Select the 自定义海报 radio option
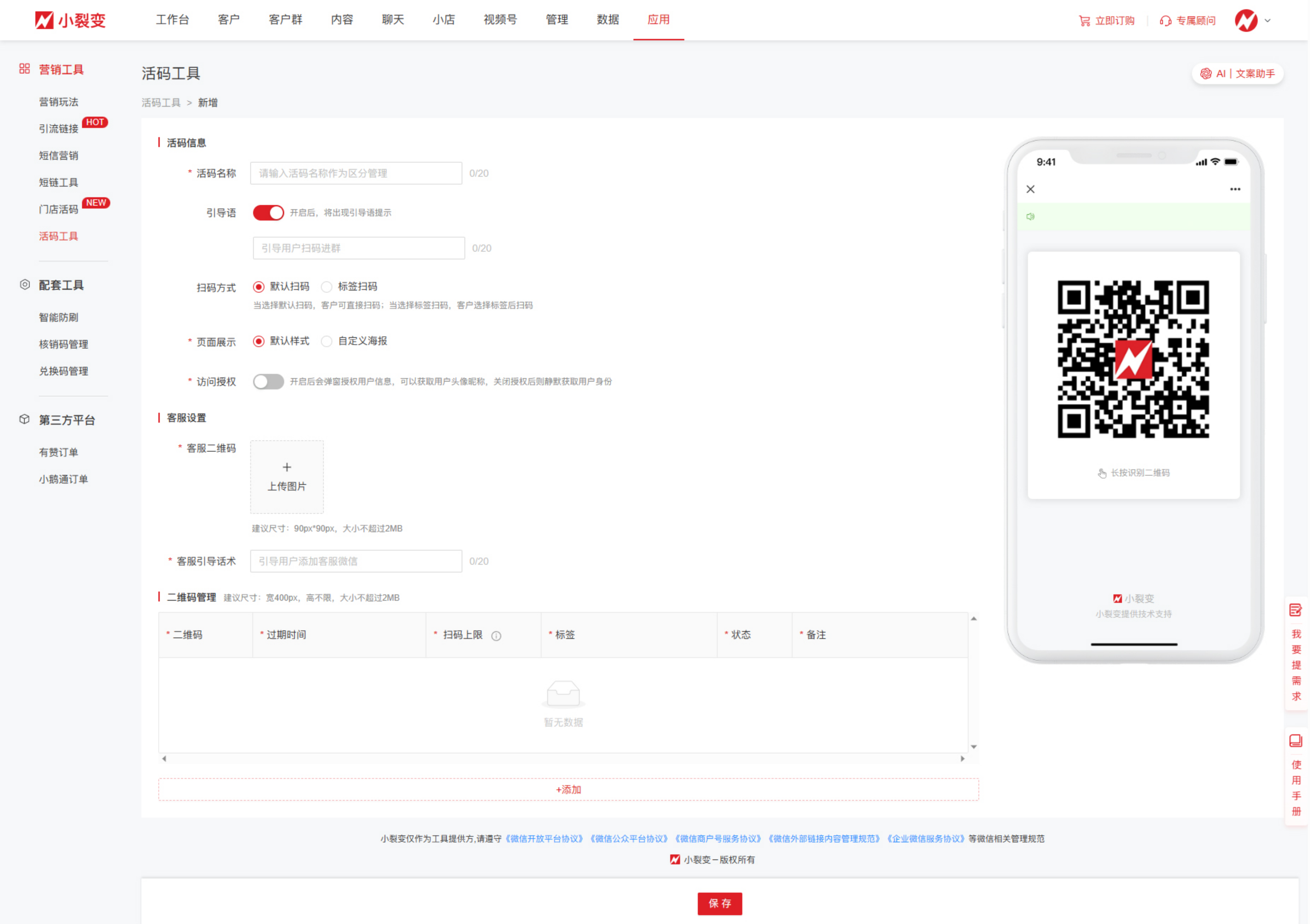 point(326,341)
